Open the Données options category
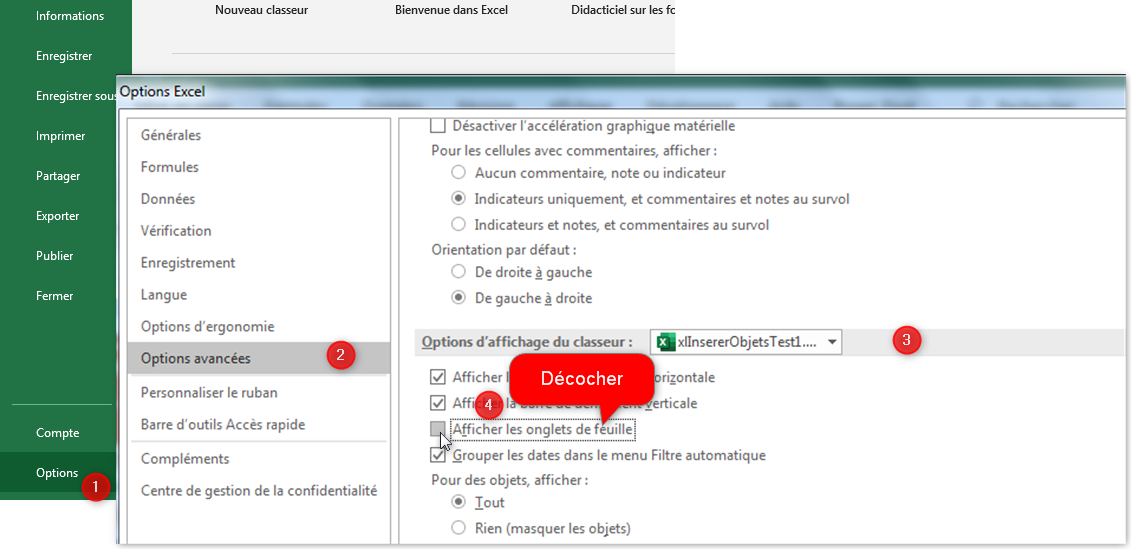The height and width of the screenshot is (549, 1131). (x=168, y=198)
